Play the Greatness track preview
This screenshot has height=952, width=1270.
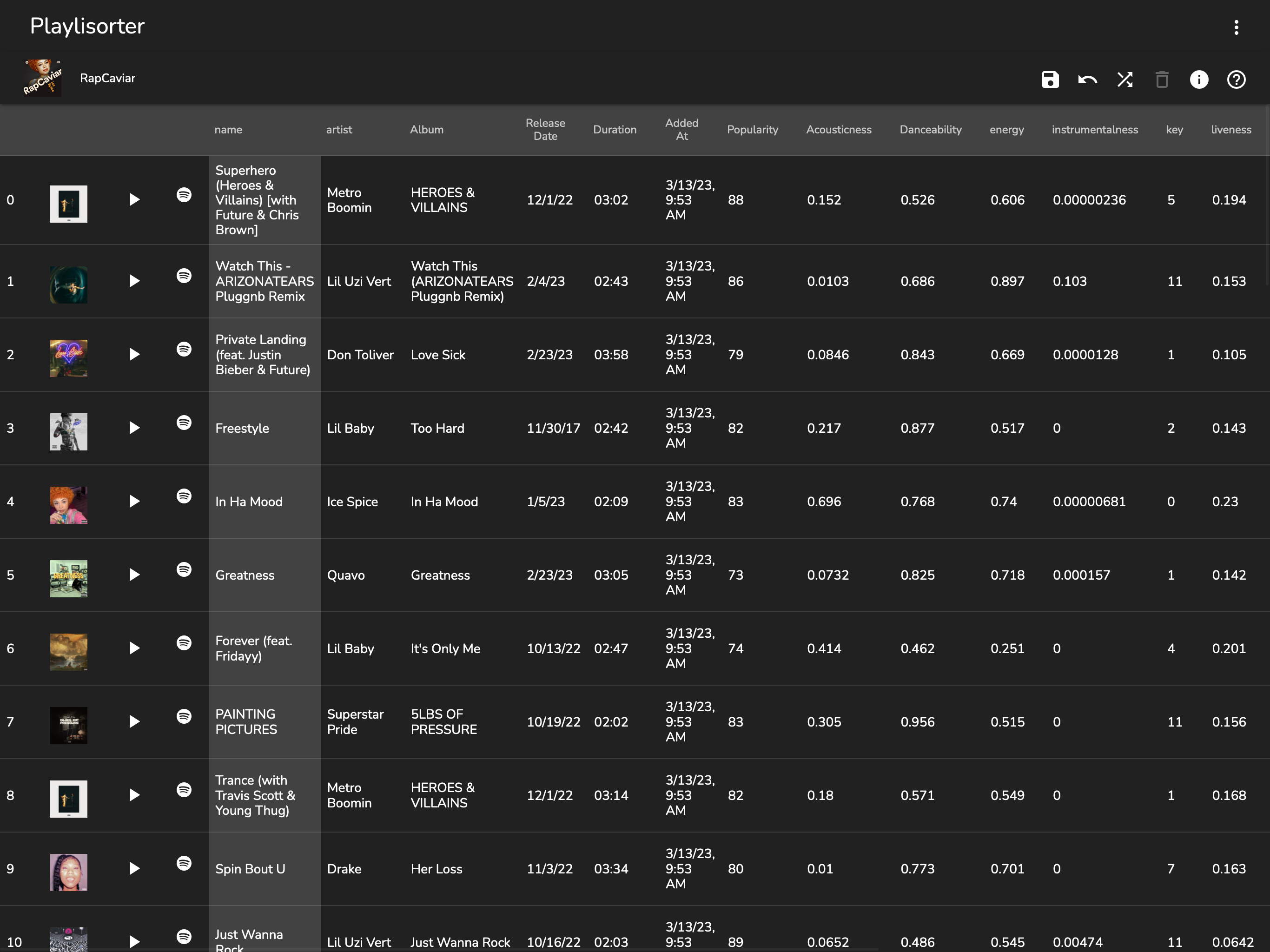coord(134,575)
